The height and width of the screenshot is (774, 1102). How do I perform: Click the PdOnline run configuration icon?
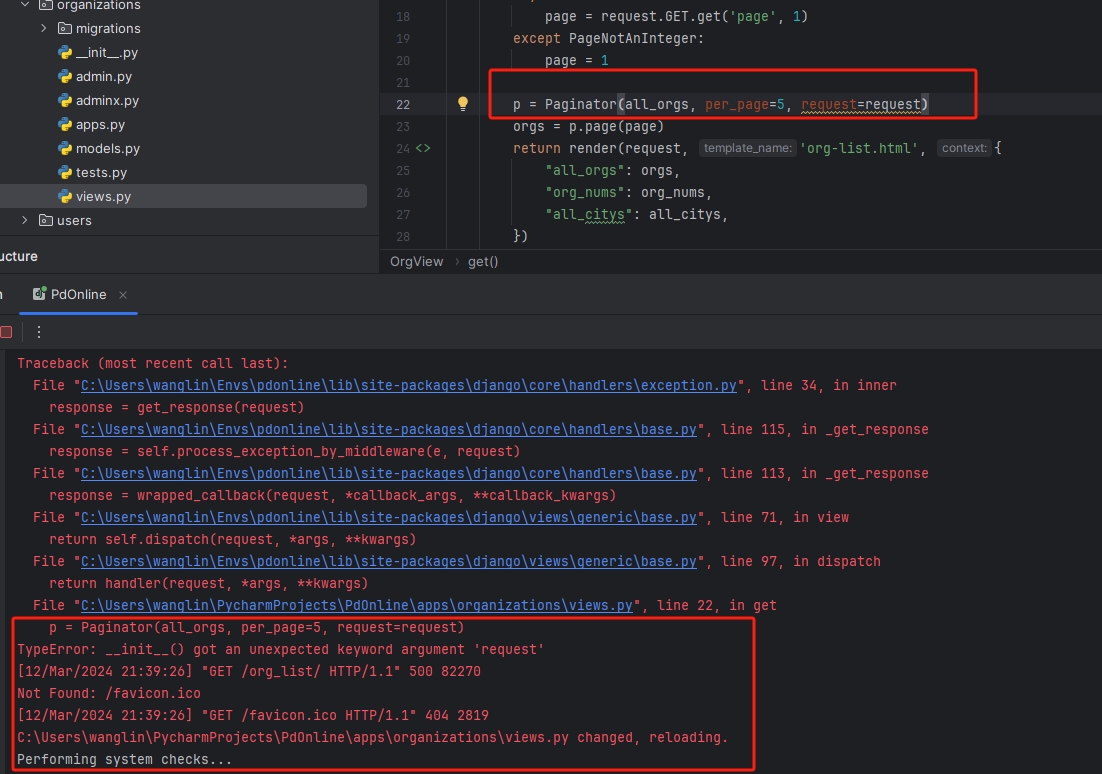39,294
